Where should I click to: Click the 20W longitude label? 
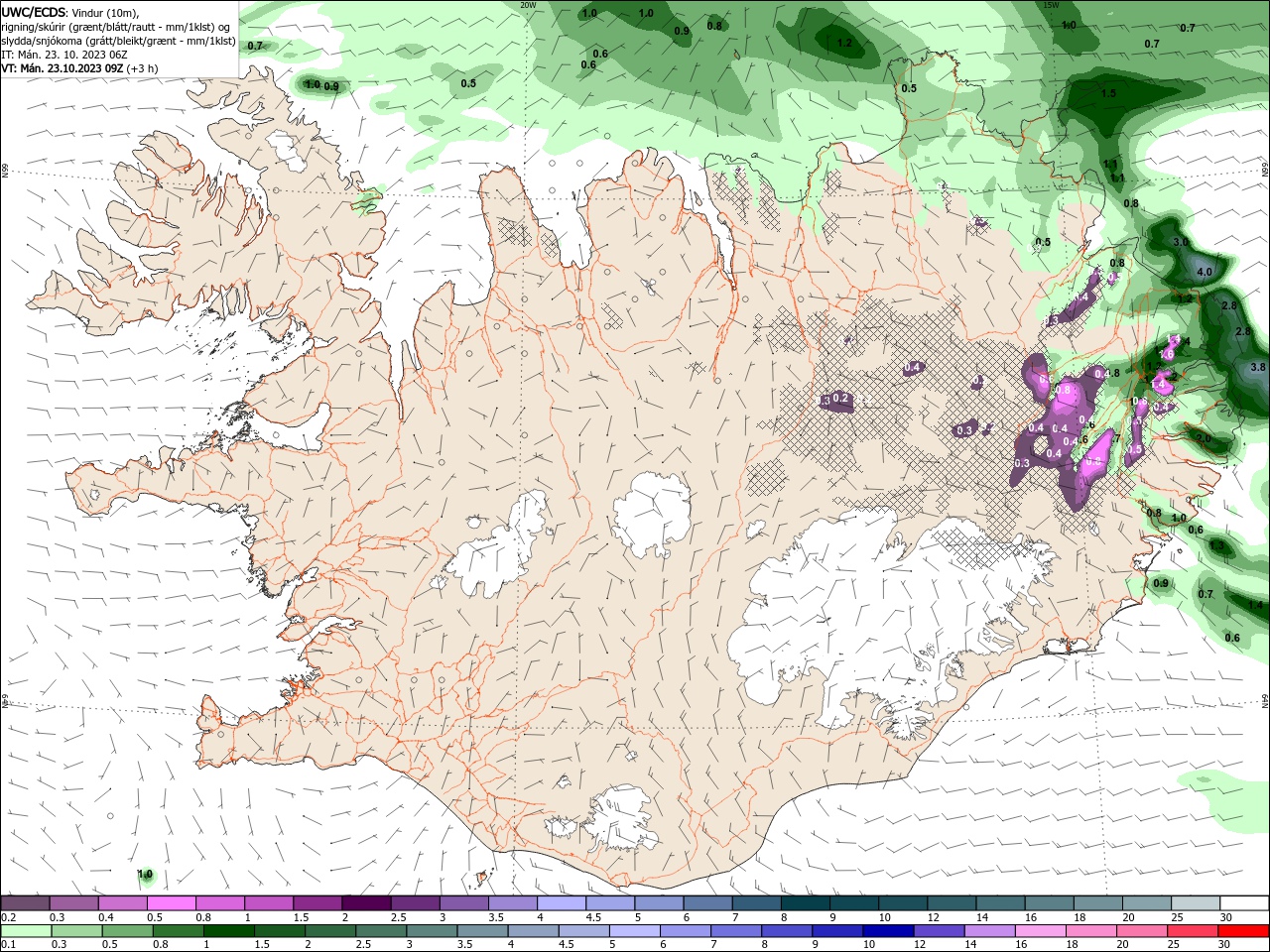point(528,5)
